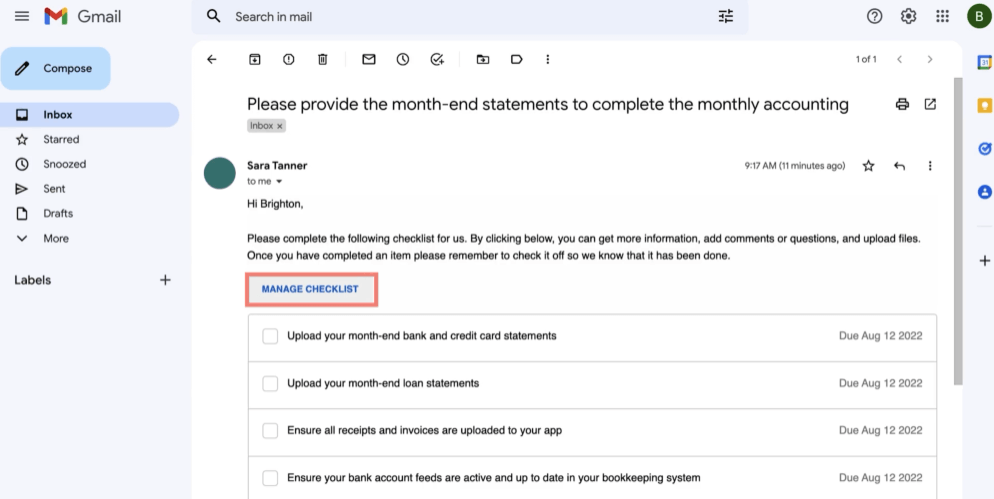
Task: Snooze this email using the clock icon
Action: point(403,60)
